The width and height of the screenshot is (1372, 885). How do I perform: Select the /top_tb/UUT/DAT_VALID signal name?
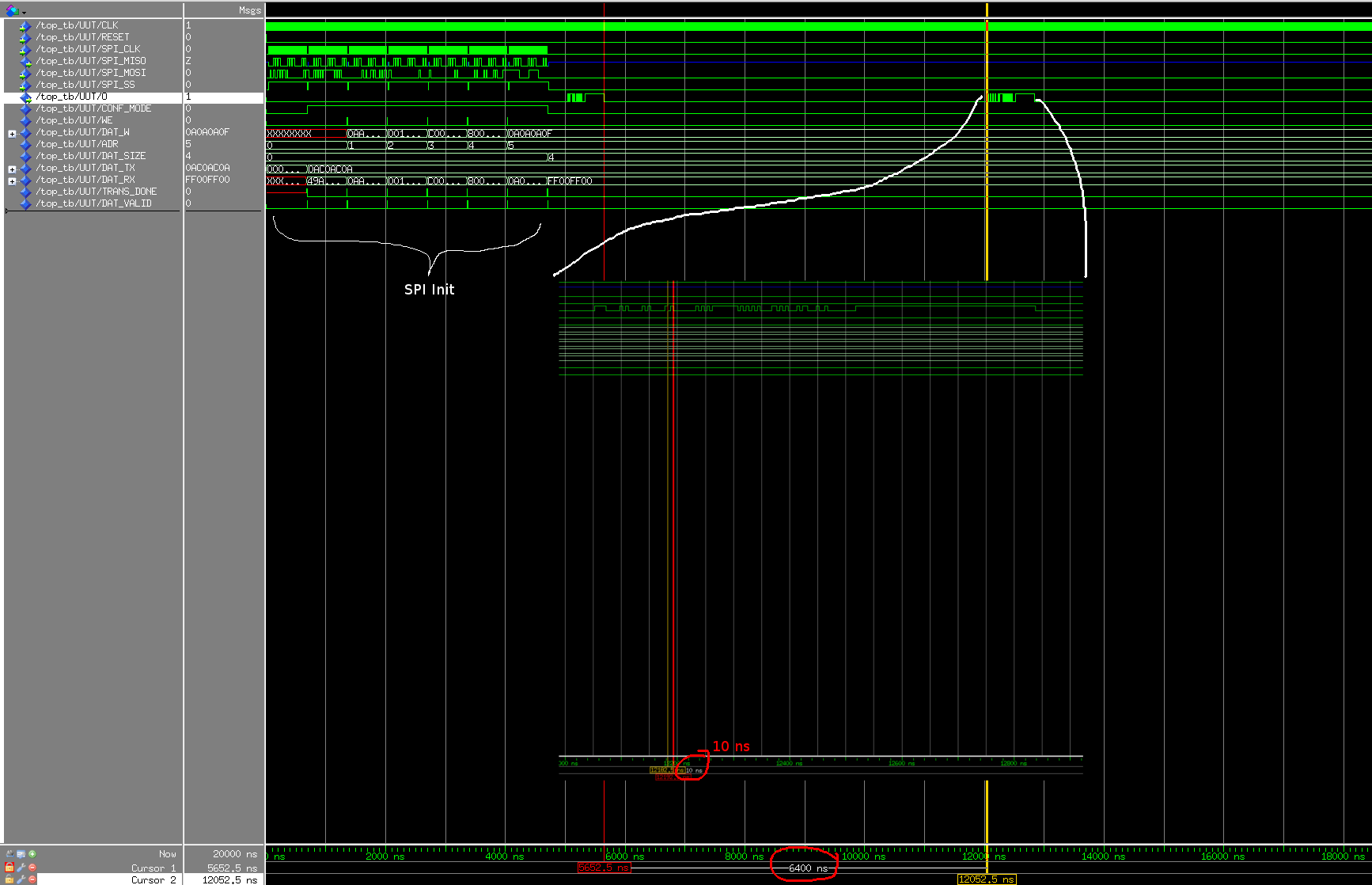[93, 203]
